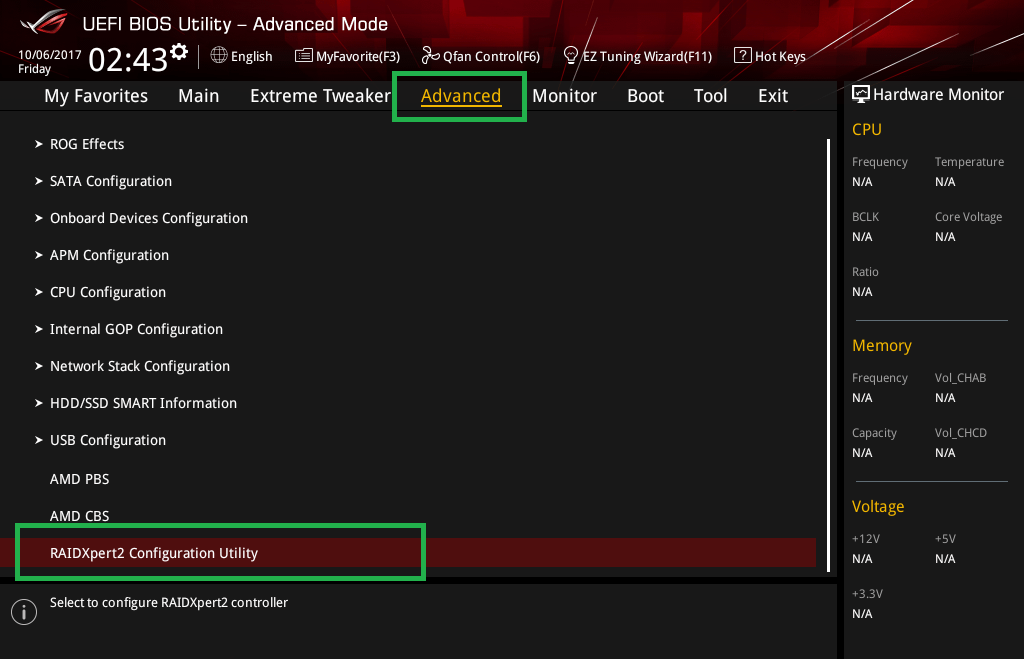Expand APM Configuration arrow
Screen dimensions: 1024x659
click(39, 255)
